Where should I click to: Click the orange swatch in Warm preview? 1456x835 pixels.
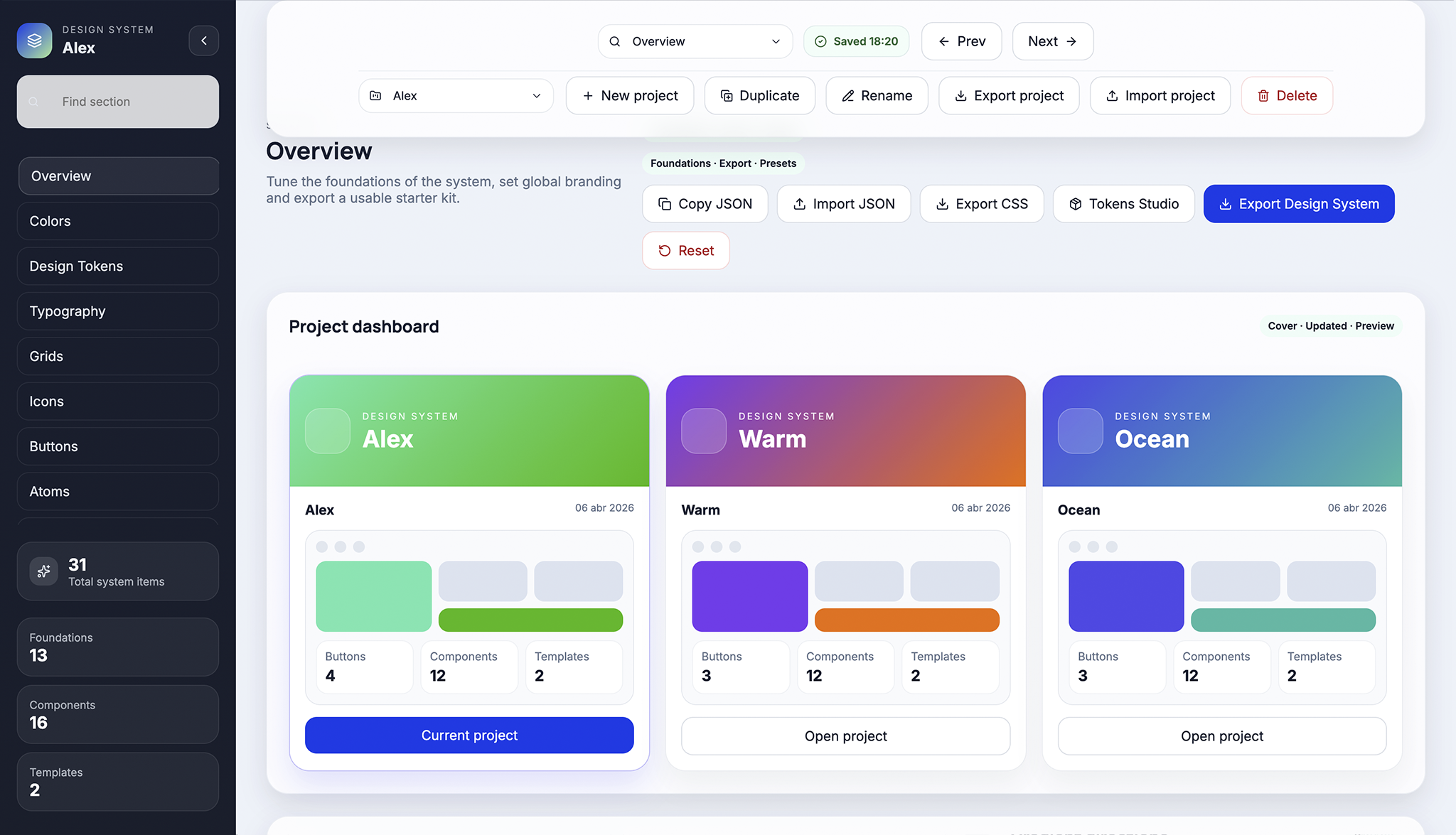coord(906,620)
